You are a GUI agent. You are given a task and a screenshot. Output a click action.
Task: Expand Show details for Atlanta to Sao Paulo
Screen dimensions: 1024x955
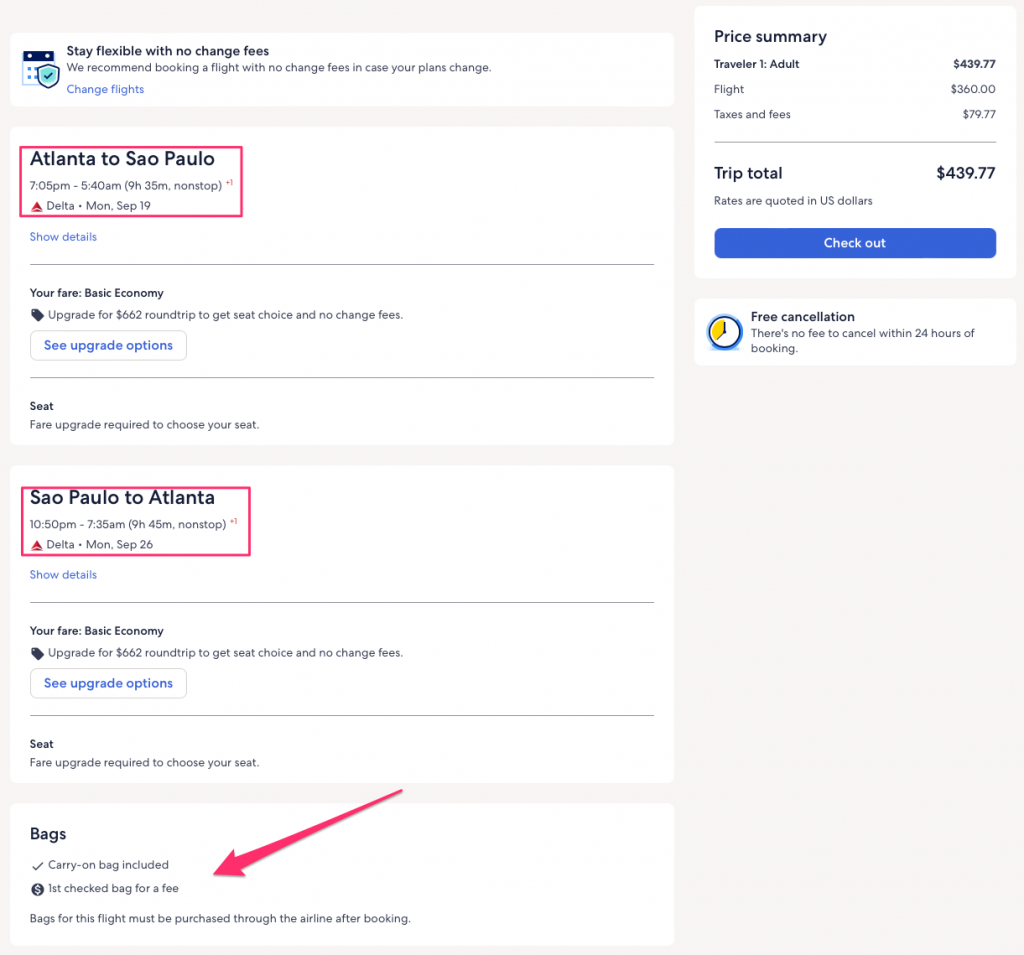pos(63,237)
